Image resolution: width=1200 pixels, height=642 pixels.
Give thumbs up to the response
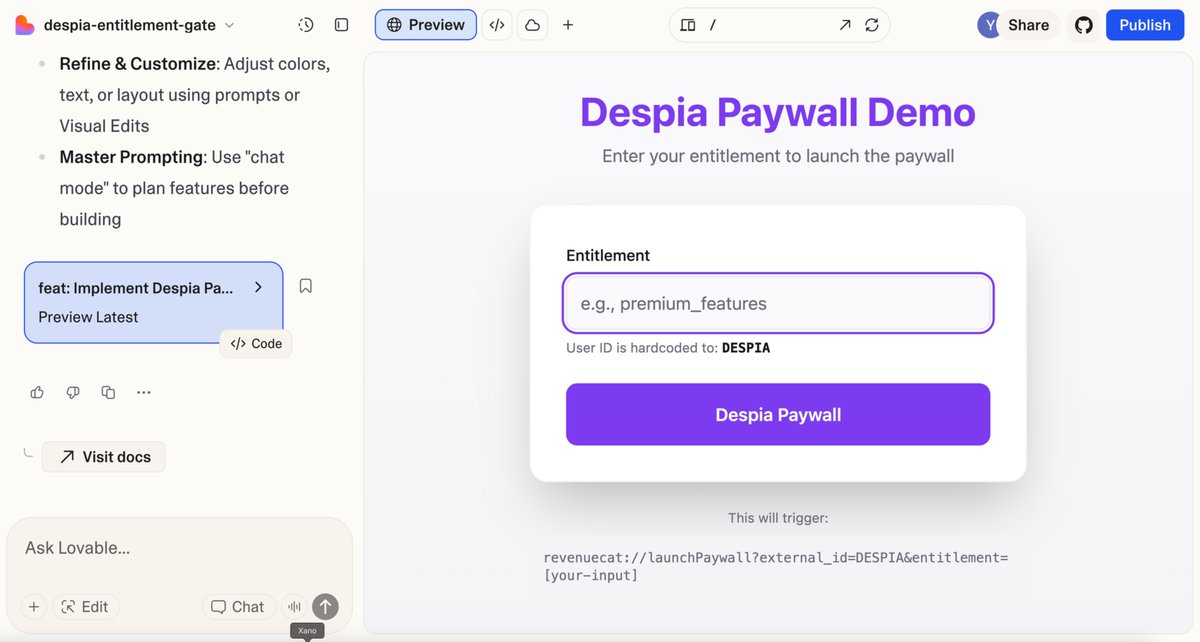(x=37, y=392)
